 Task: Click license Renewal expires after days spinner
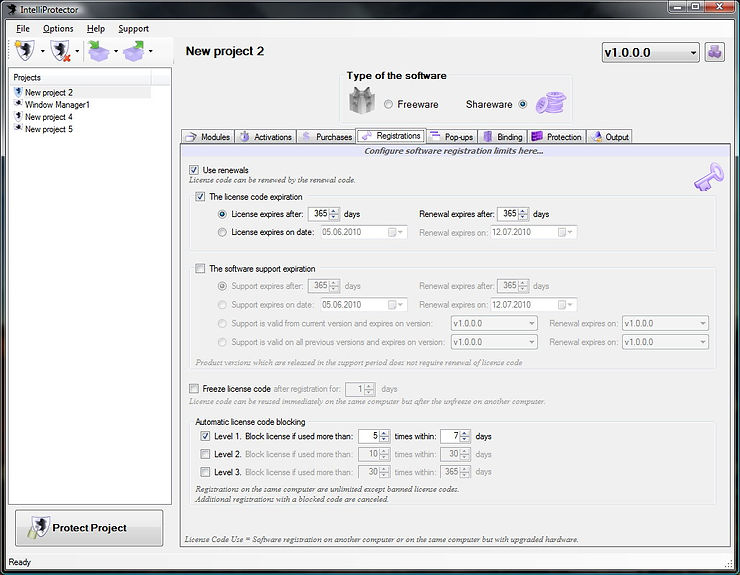523,214
